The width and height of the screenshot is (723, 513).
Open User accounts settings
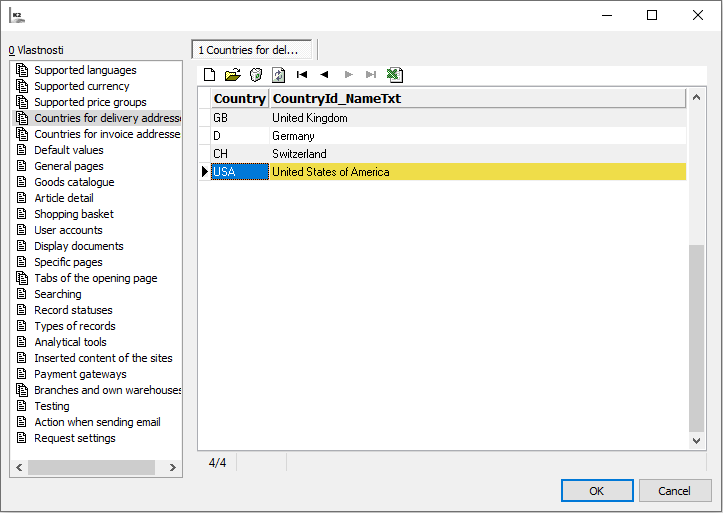pyautogui.click(x=68, y=230)
